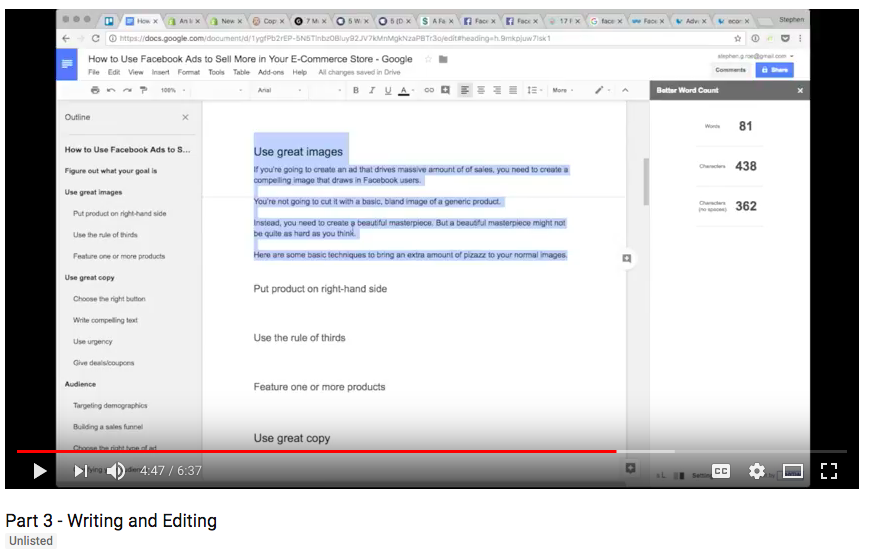The height and width of the screenshot is (556, 873).
Task: Toggle Underline formatting
Action: 388,90
